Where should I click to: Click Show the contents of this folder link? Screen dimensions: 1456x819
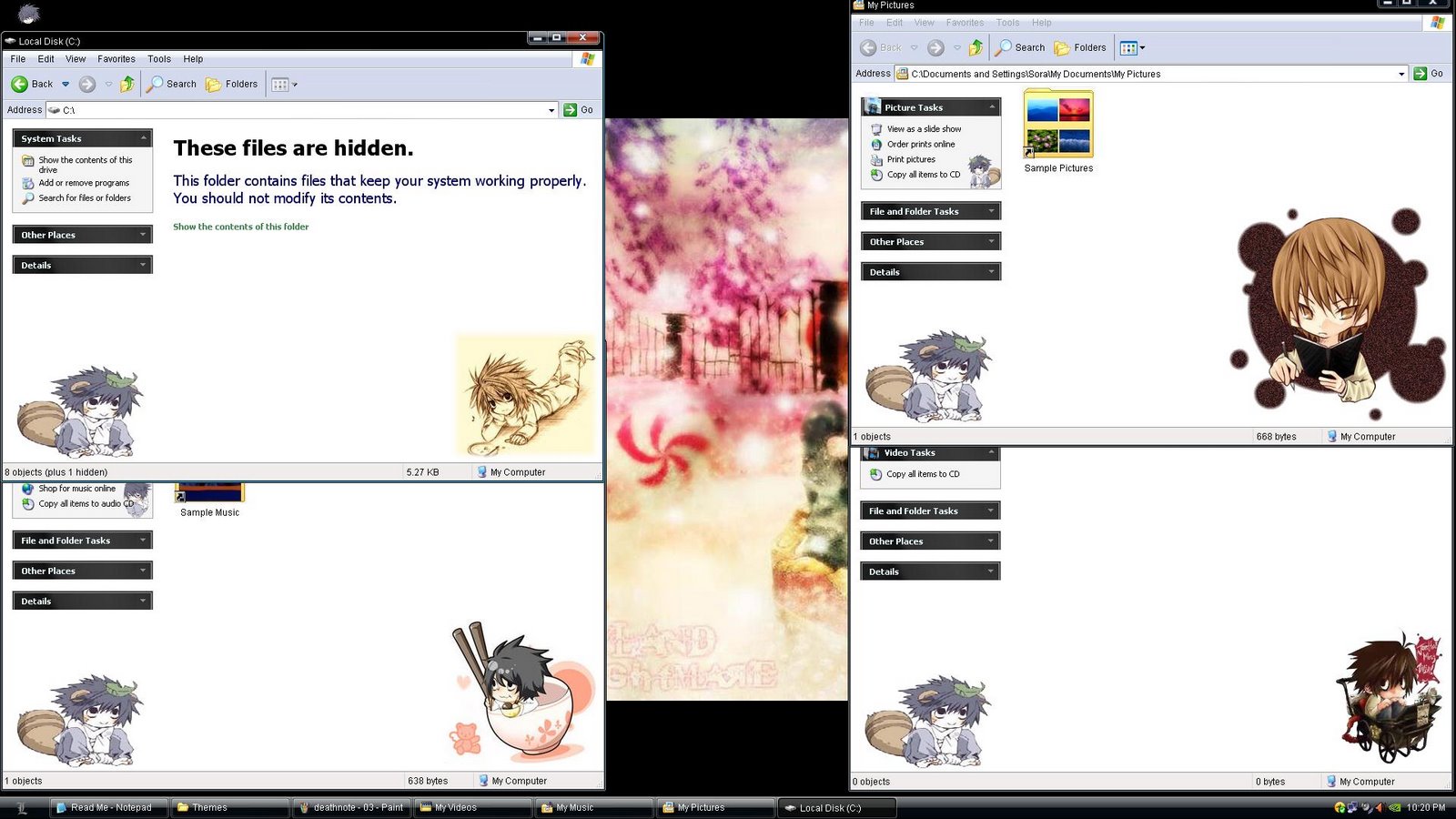click(241, 227)
